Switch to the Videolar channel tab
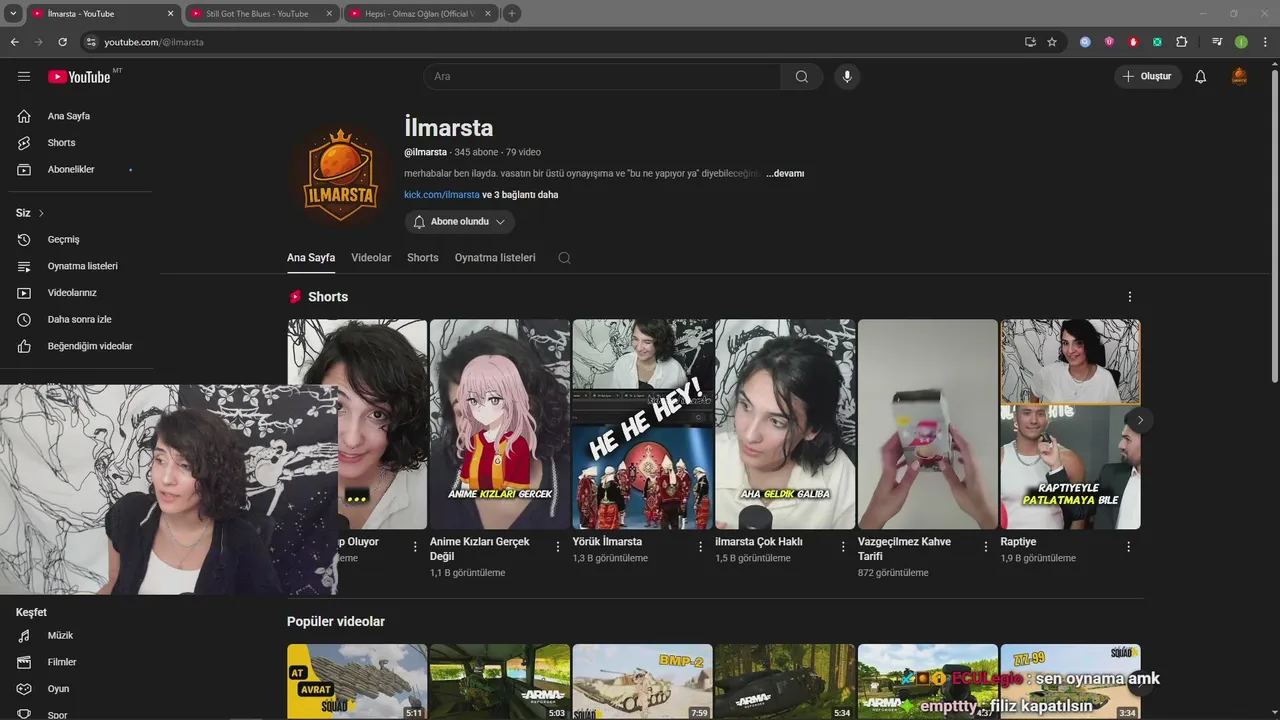 371,258
